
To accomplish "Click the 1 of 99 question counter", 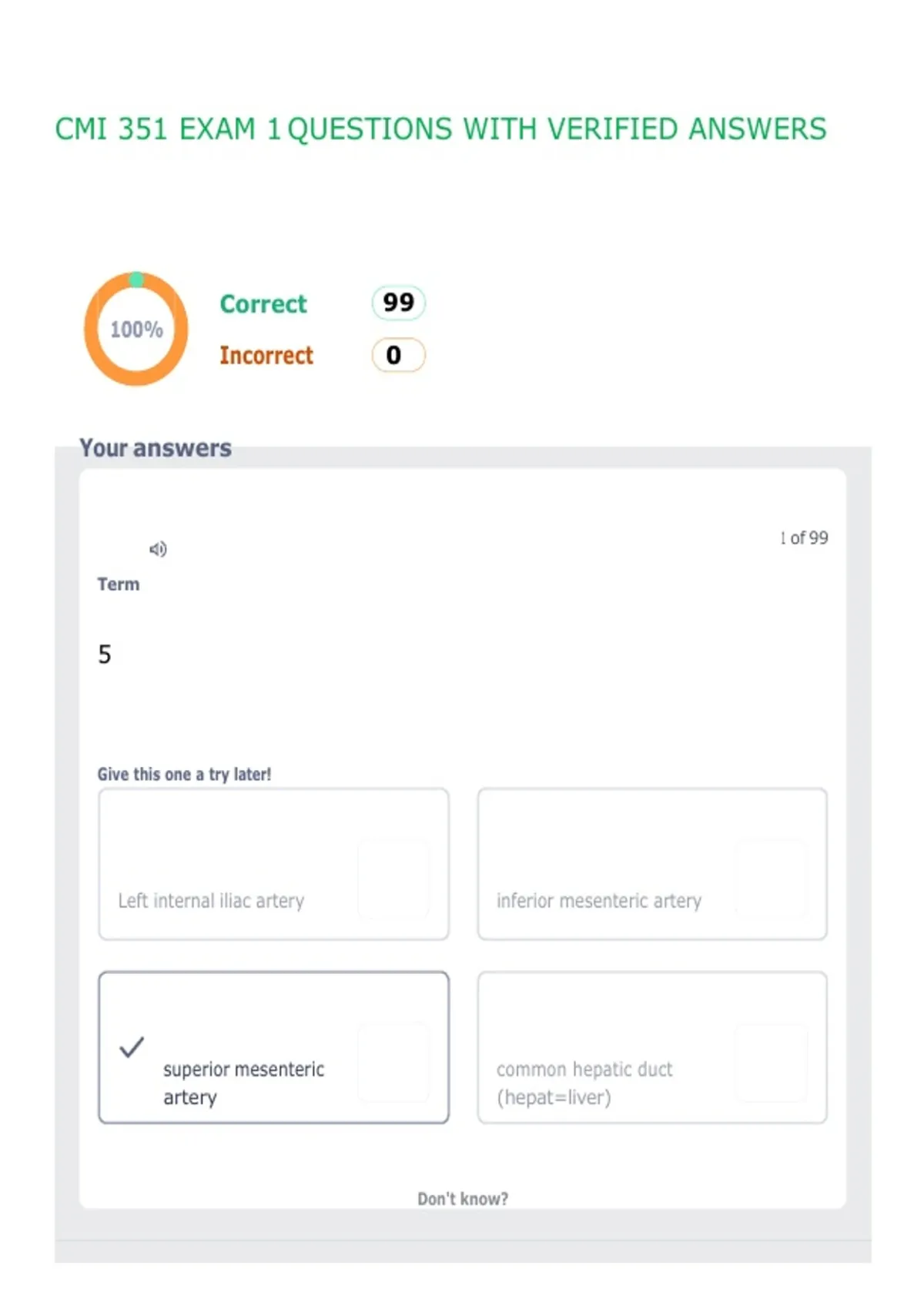I will click(x=804, y=538).
